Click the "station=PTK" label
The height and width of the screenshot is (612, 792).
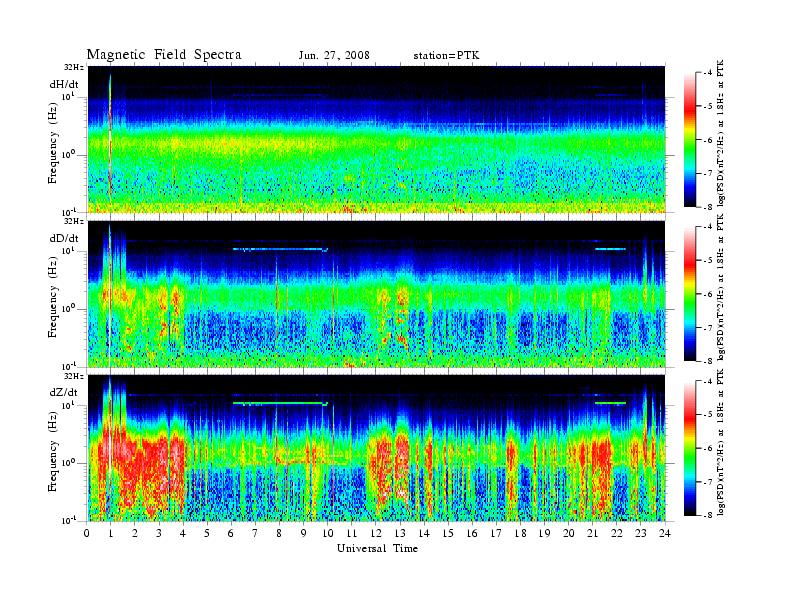tap(447, 56)
